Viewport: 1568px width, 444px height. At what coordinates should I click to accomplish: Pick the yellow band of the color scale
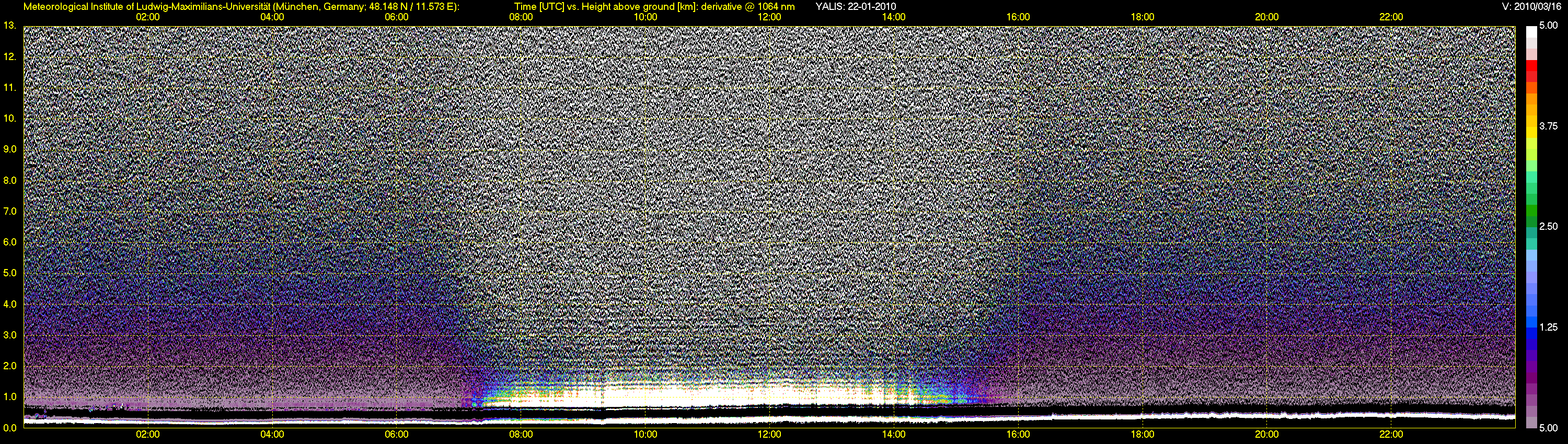pyautogui.click(x=1531, y=133)
